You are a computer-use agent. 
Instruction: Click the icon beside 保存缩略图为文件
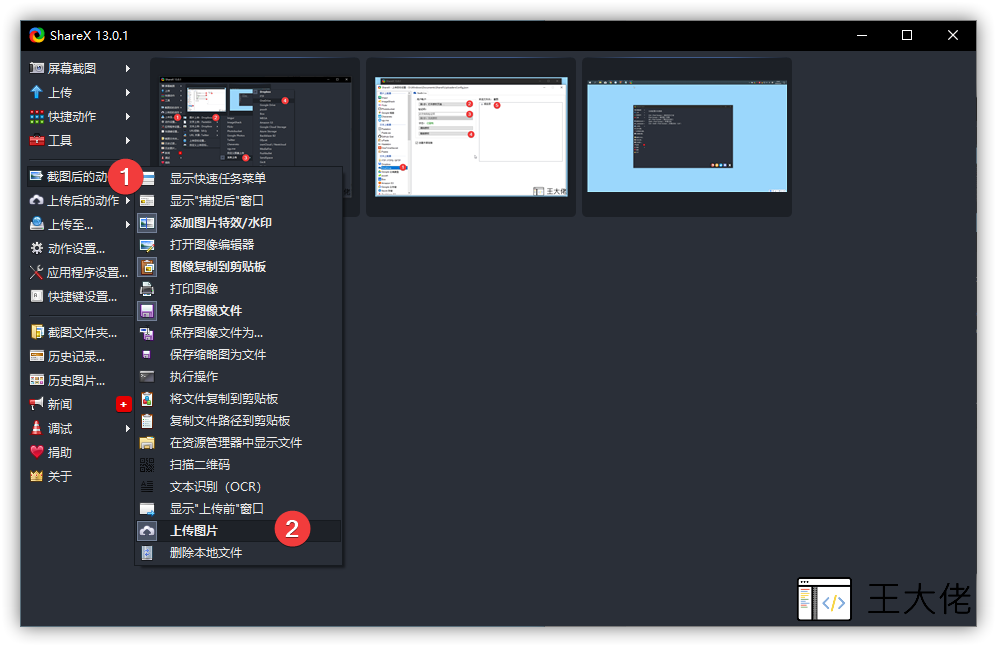(x=147, y=355)
